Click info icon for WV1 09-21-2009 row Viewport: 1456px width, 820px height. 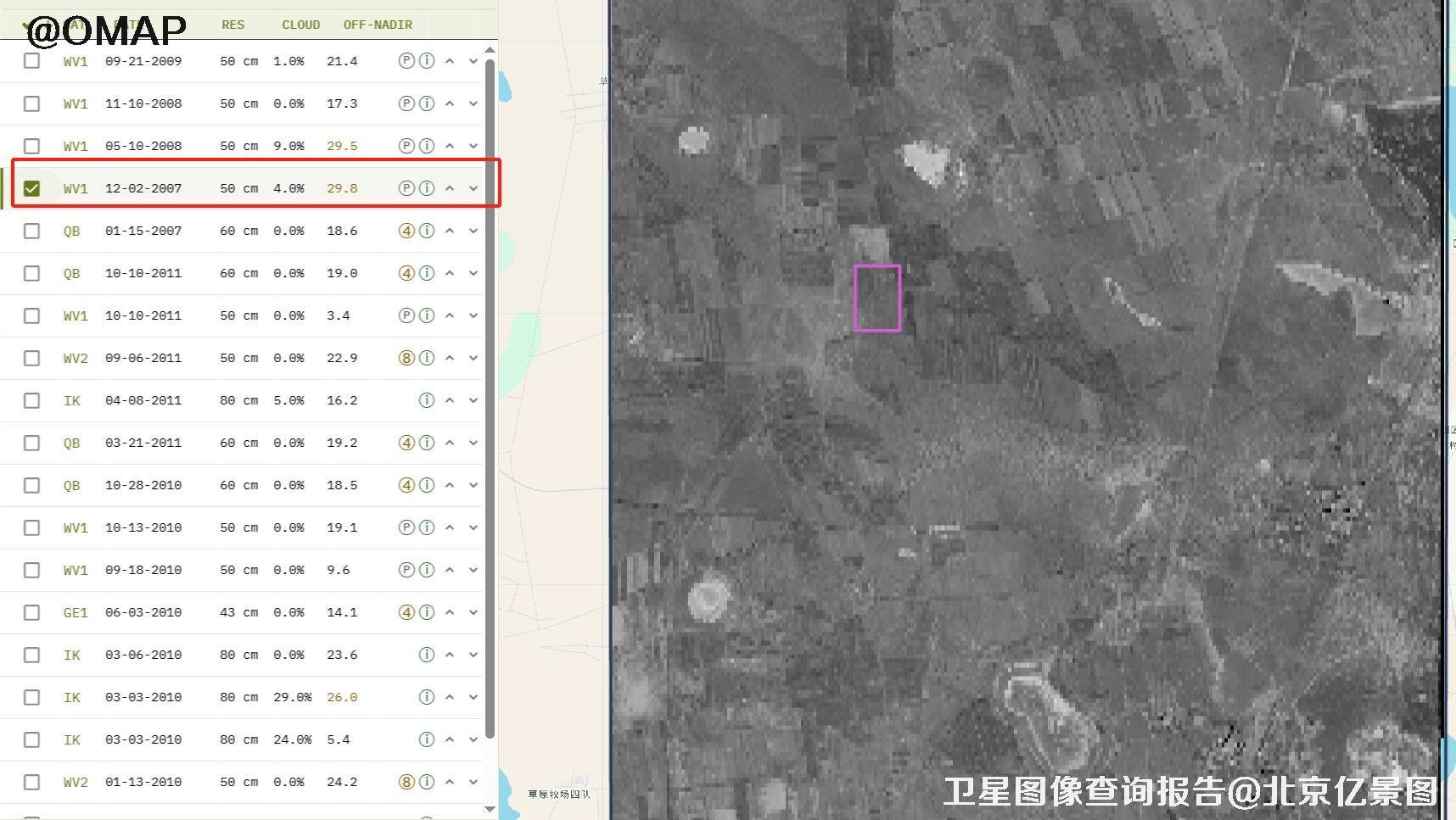click(x=427, y=61)
